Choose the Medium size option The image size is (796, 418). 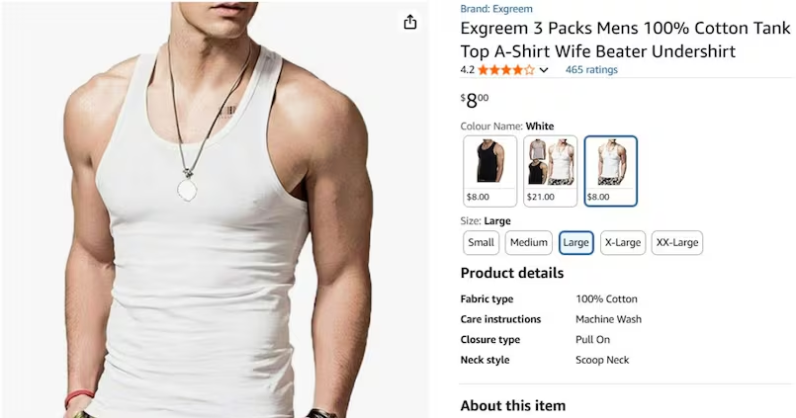[x=528, y=243]
